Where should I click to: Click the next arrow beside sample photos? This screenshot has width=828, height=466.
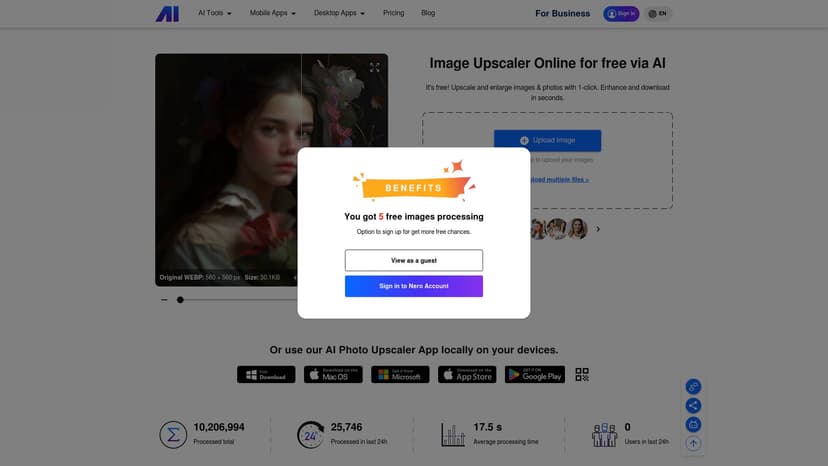point(598,229)
